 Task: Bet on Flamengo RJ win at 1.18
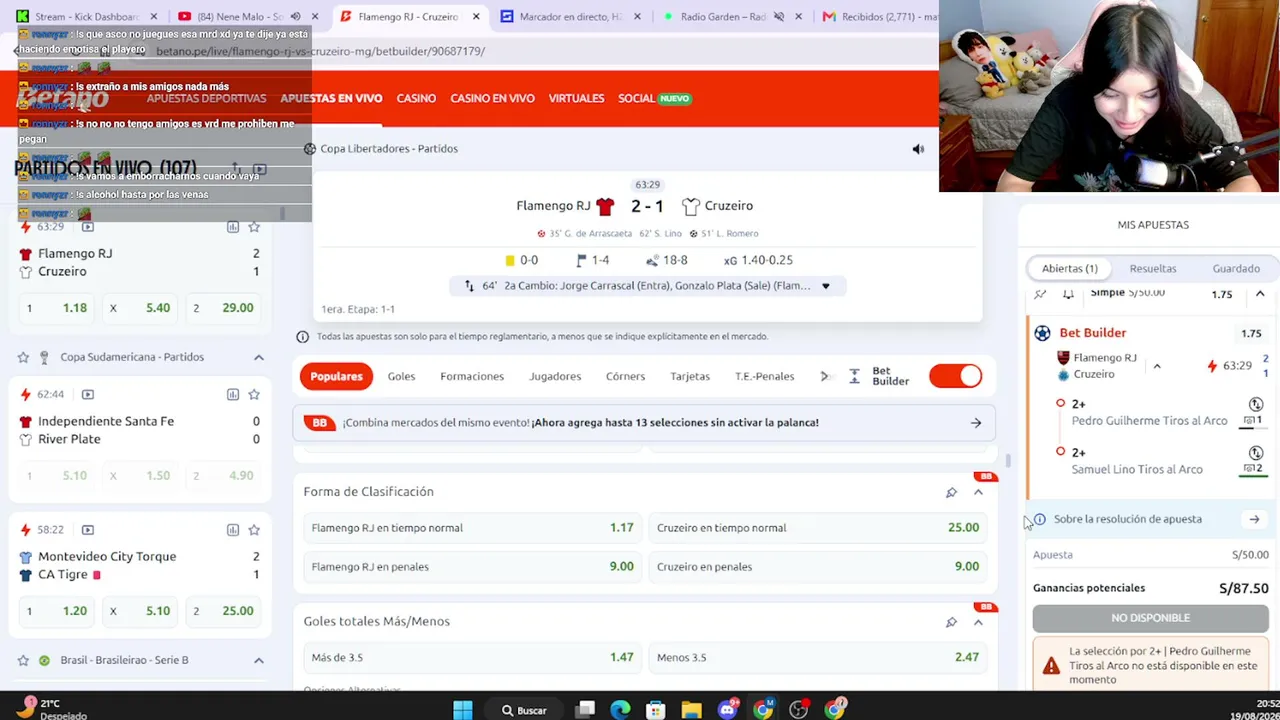57,308
